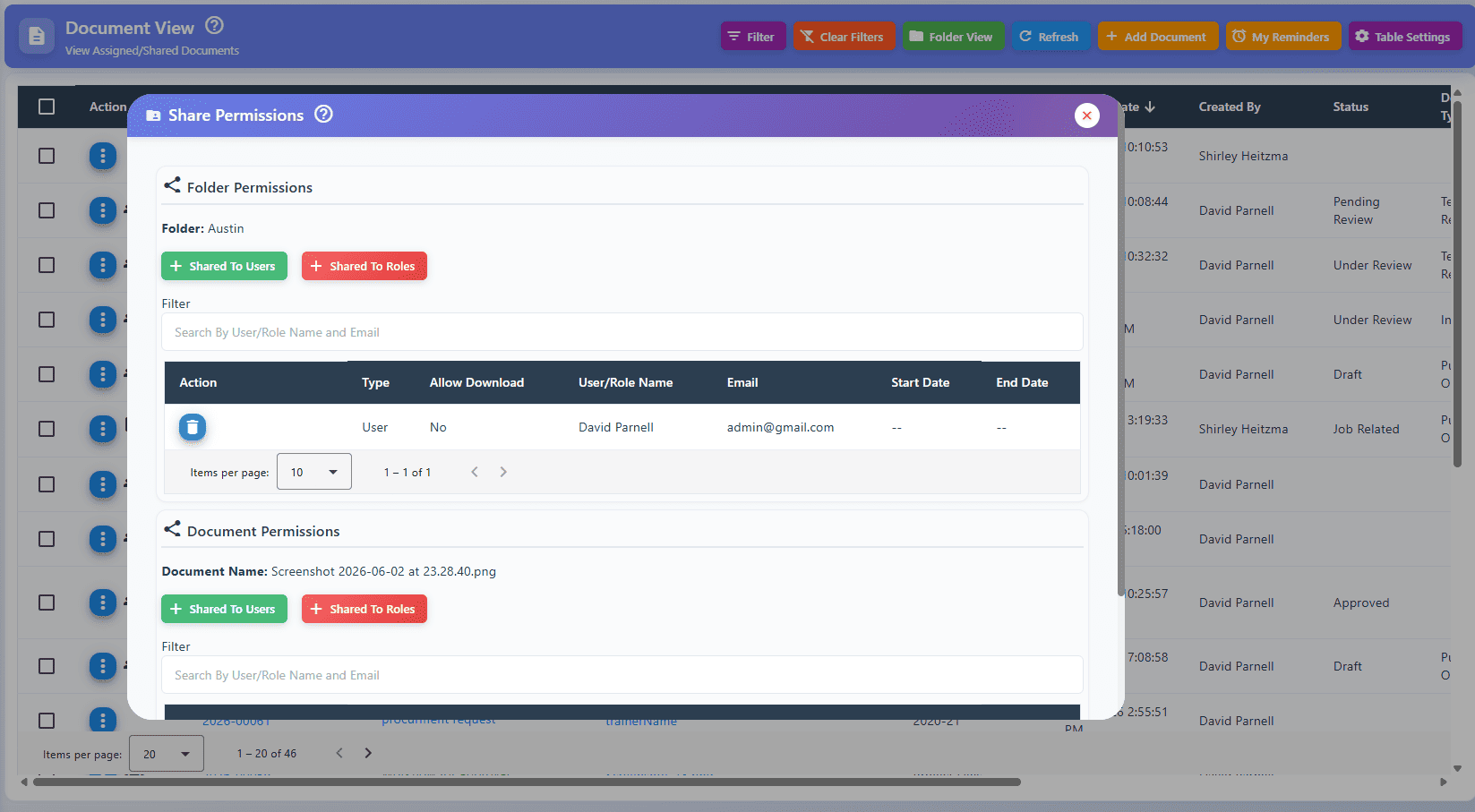Open the Filter button in the top toolbar

753,37
